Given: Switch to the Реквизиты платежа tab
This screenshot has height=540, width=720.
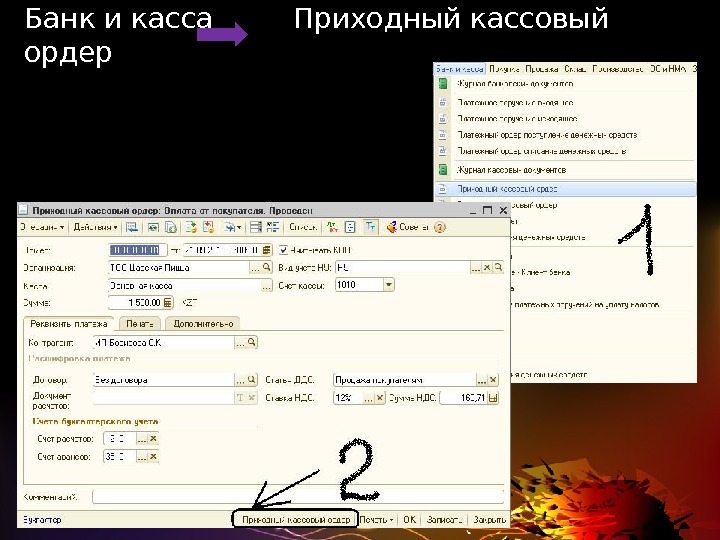Looking at the screenshot, I should click(x=69, y=324).
